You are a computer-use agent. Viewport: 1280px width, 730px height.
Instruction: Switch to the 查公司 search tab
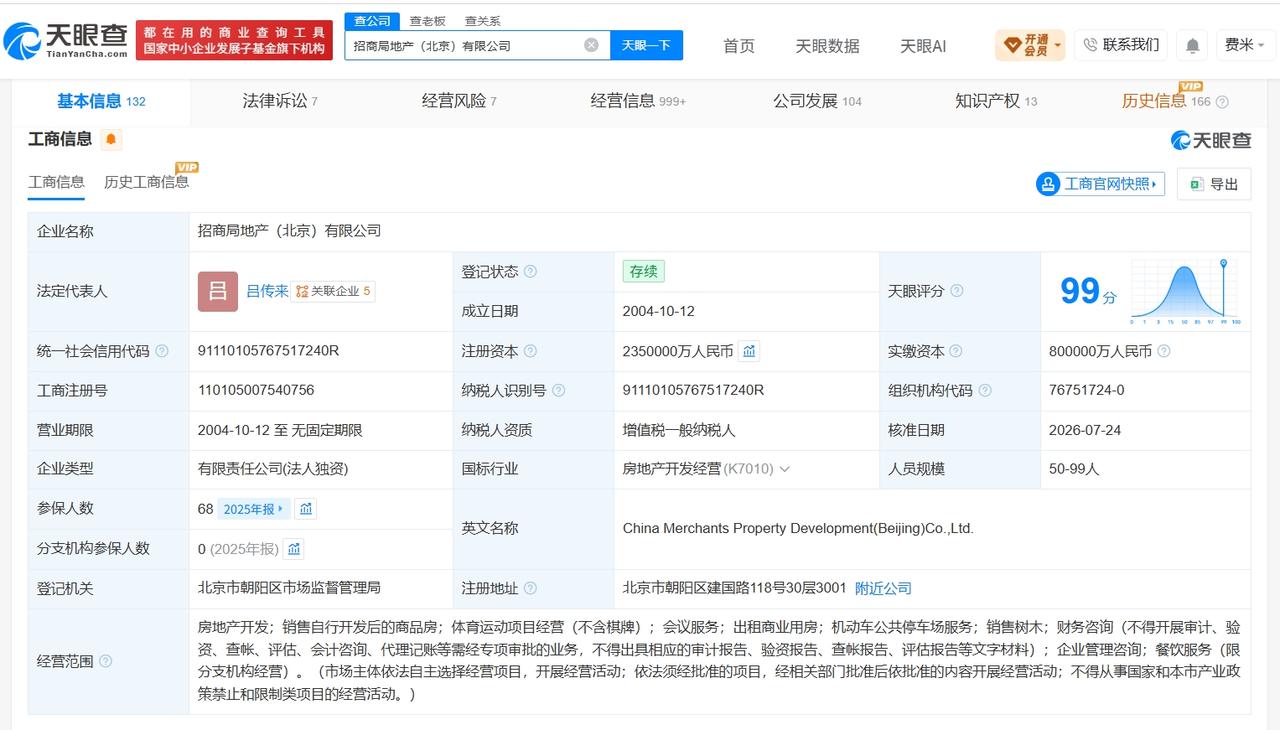373,21
